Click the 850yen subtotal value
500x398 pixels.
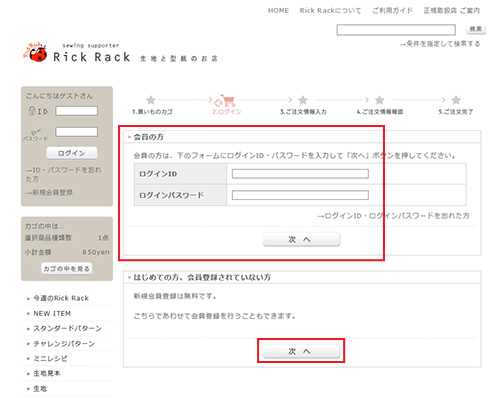(96, 252)
